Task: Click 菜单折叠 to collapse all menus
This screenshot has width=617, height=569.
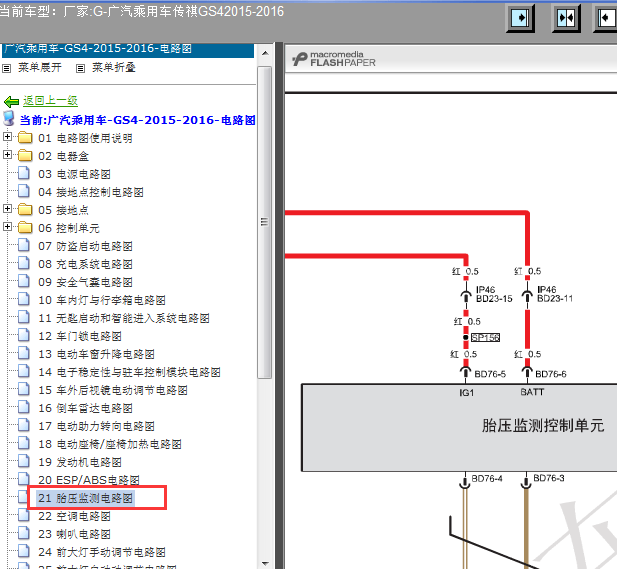Action: 114,68
